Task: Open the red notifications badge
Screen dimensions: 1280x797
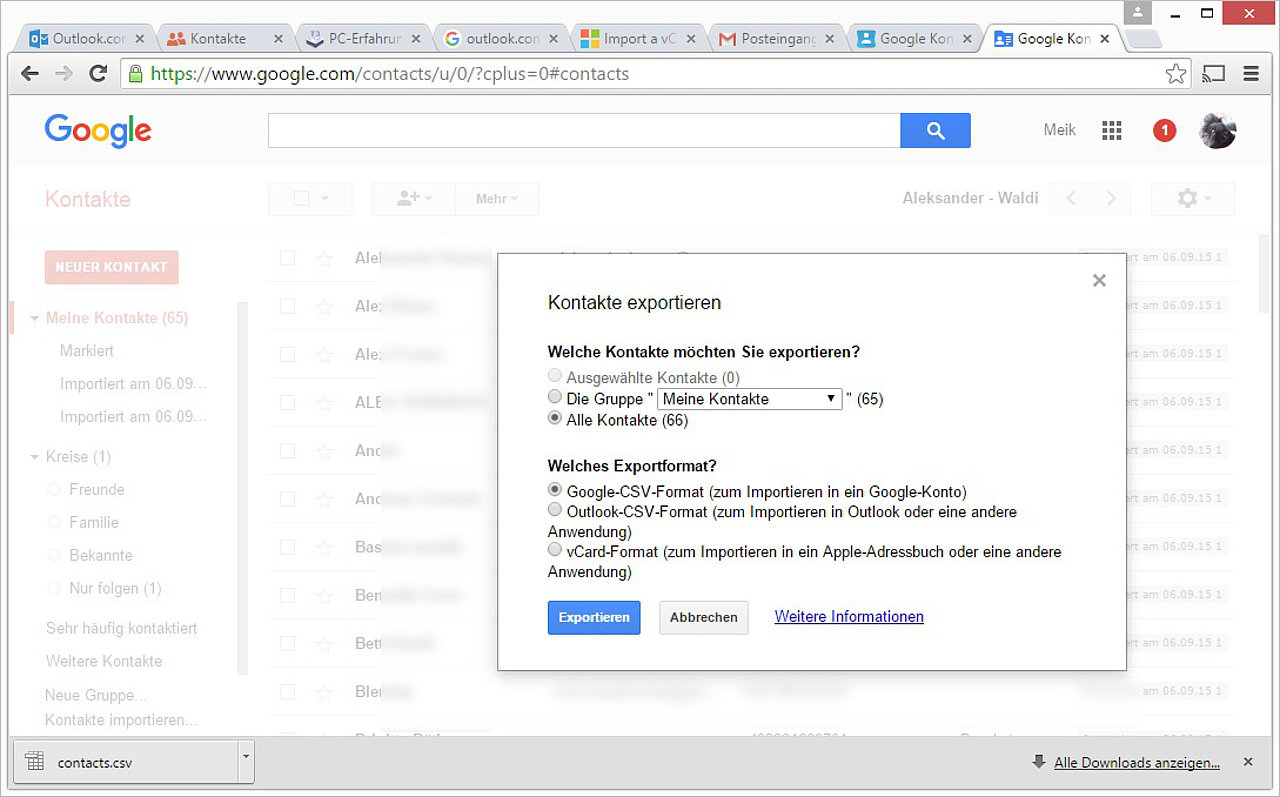Action: (1164, 130)
